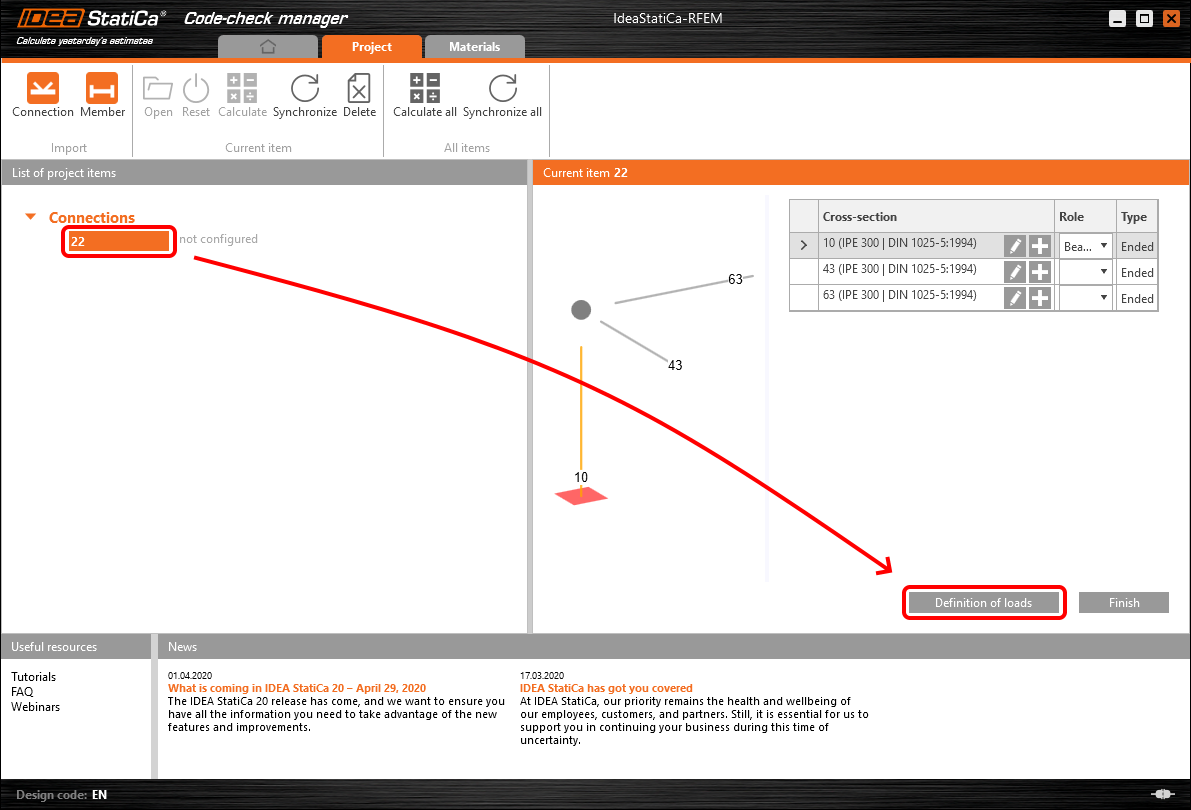The width and height of the screenshot is (1191, 810).
Task: Switch to the Project tab
Action: 371,46
